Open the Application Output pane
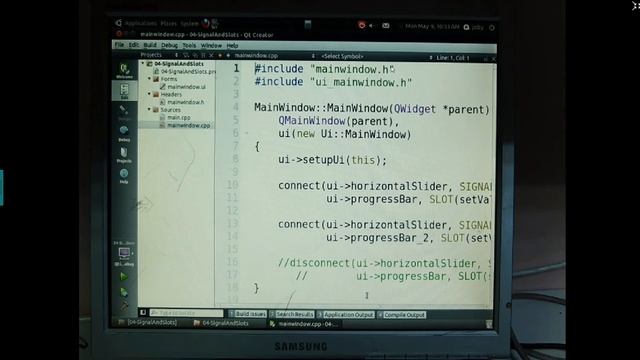This screenshot has height=360, width=640. tap(346, 315)
